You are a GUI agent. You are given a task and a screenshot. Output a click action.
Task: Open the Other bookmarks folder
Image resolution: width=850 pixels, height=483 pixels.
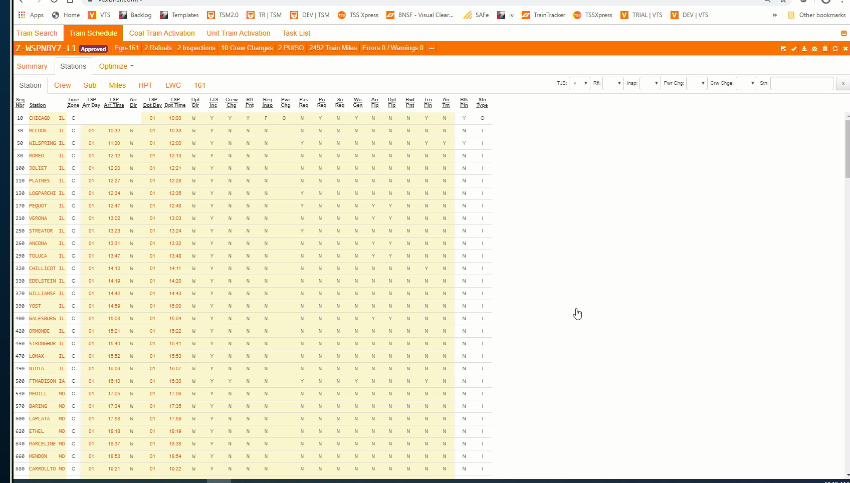coord(816,15)
